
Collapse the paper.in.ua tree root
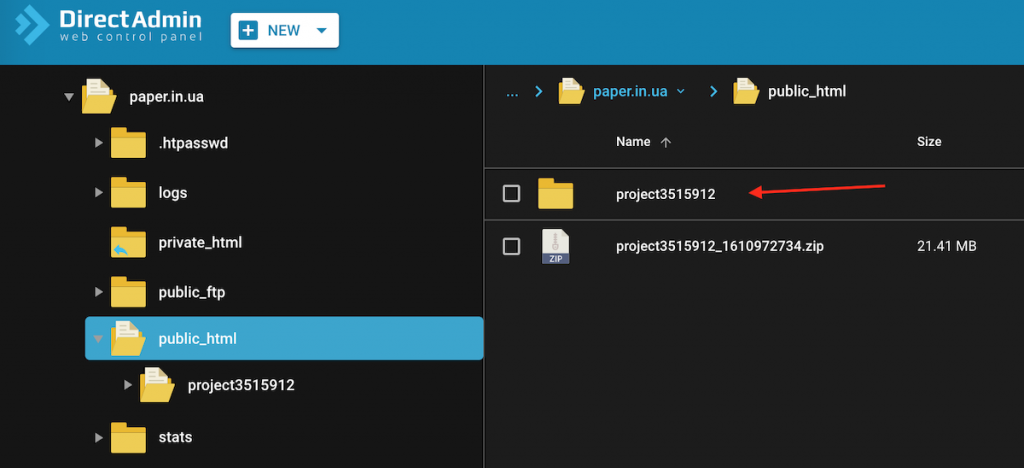click(69, 97)
